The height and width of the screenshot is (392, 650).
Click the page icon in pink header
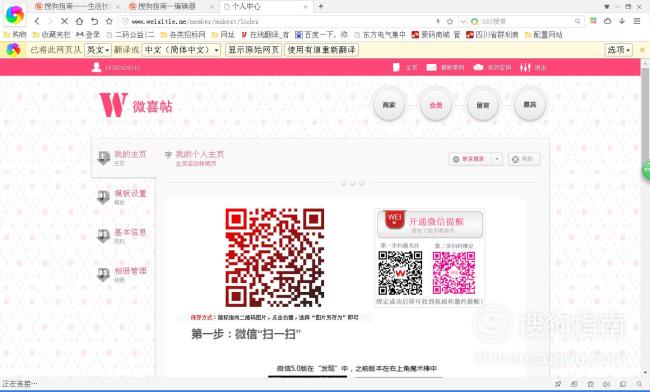click(396, 67)
